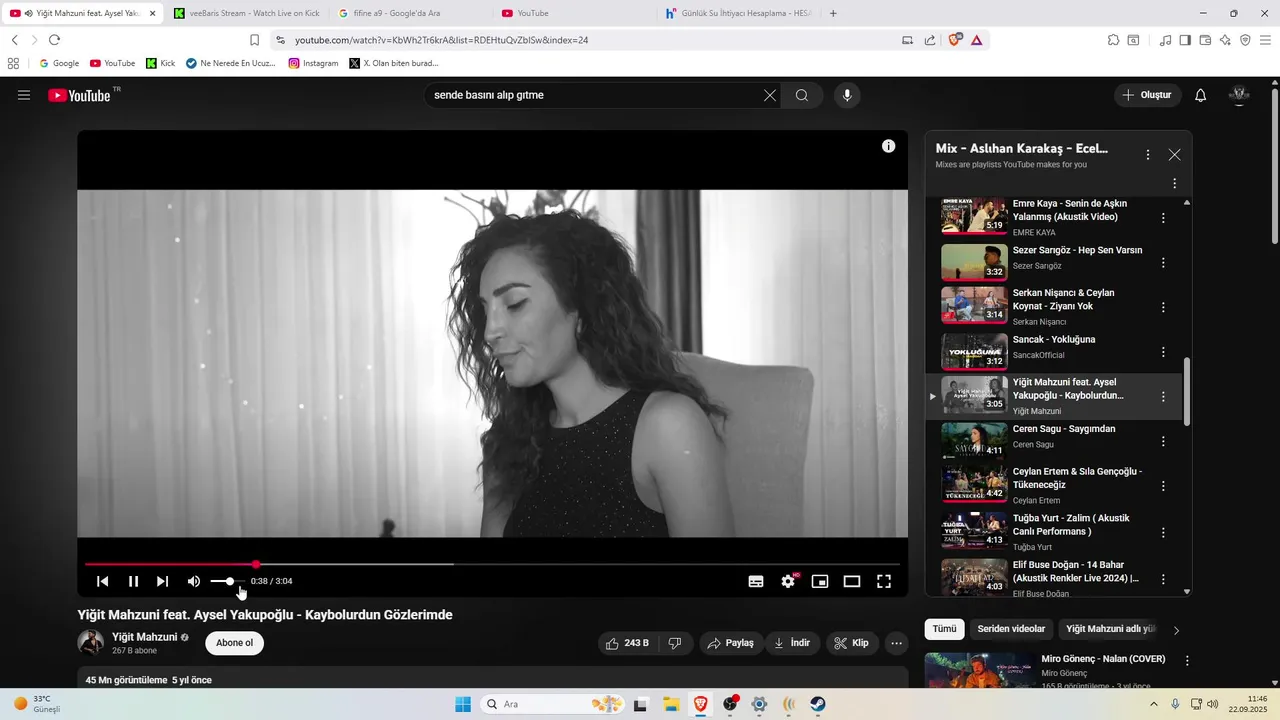Open a new browser tab

[833, 13]
